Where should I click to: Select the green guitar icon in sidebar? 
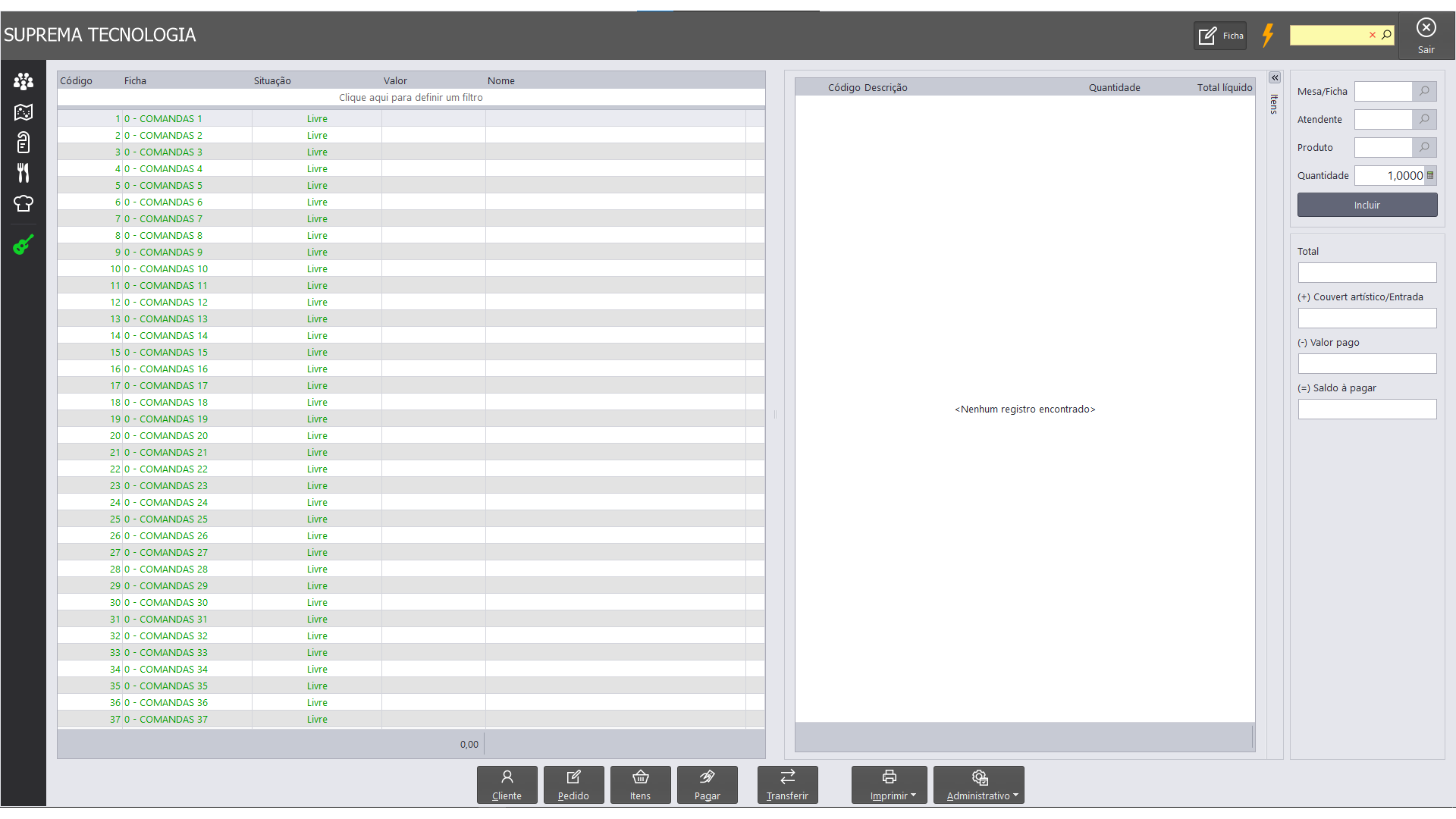point(24,245)
